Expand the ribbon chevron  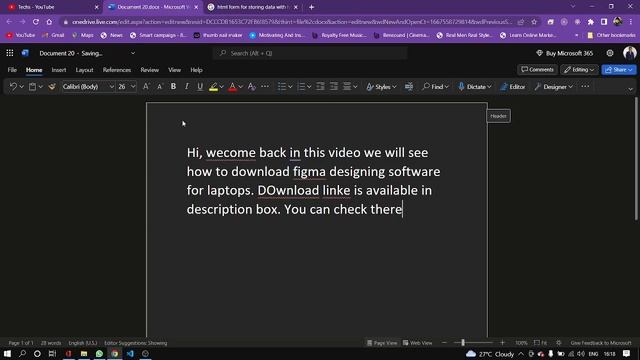630,89
